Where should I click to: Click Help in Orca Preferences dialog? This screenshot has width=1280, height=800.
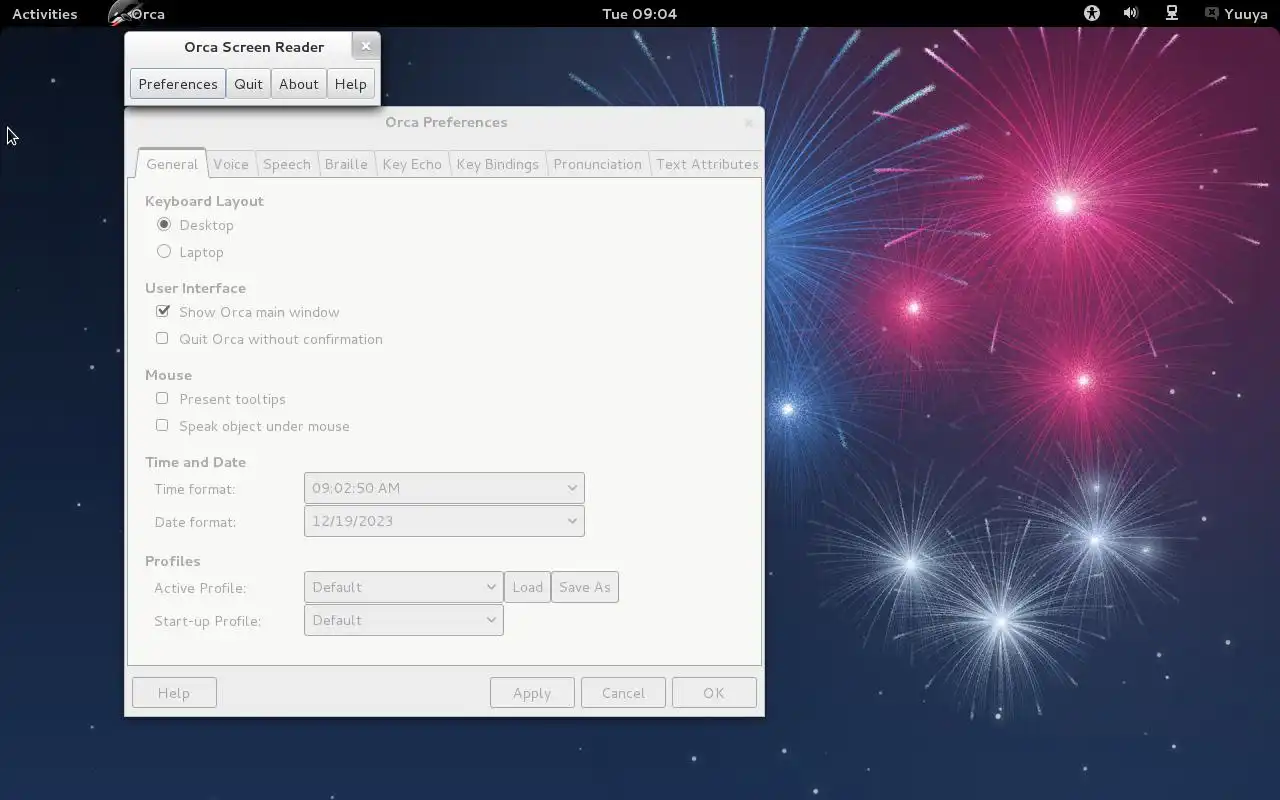pyautogui.click(x=174, y=693)
